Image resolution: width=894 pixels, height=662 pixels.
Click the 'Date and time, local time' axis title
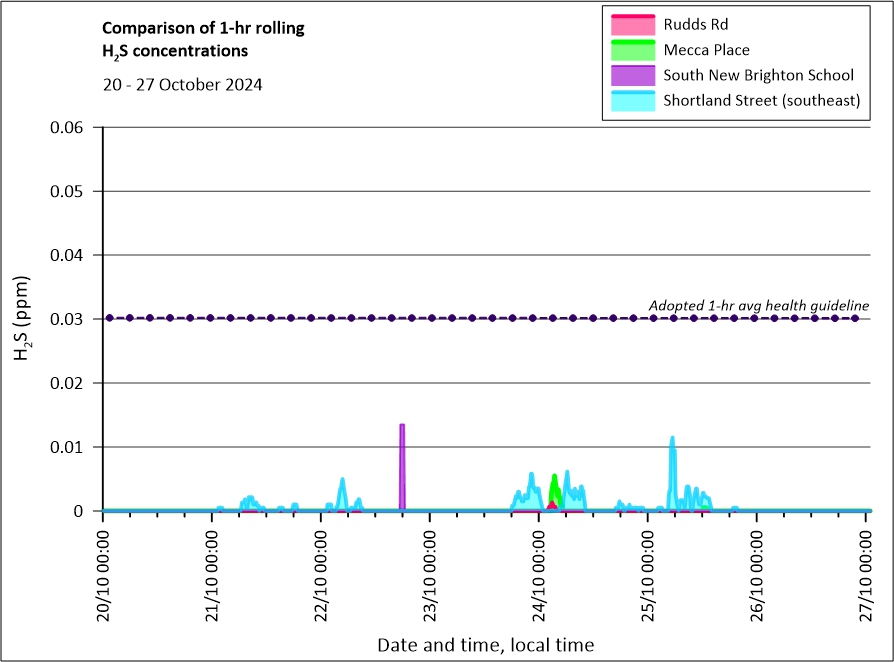485,645
